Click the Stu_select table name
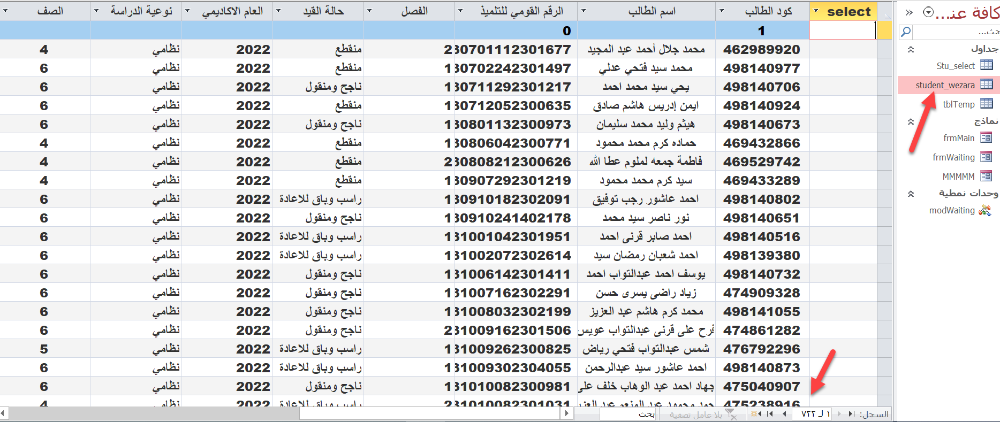 click(956, 65)
